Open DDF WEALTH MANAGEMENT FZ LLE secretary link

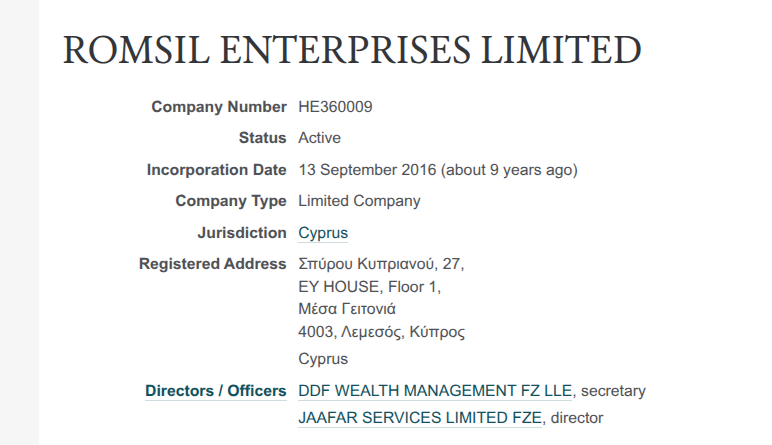click(x=435, y=391)
